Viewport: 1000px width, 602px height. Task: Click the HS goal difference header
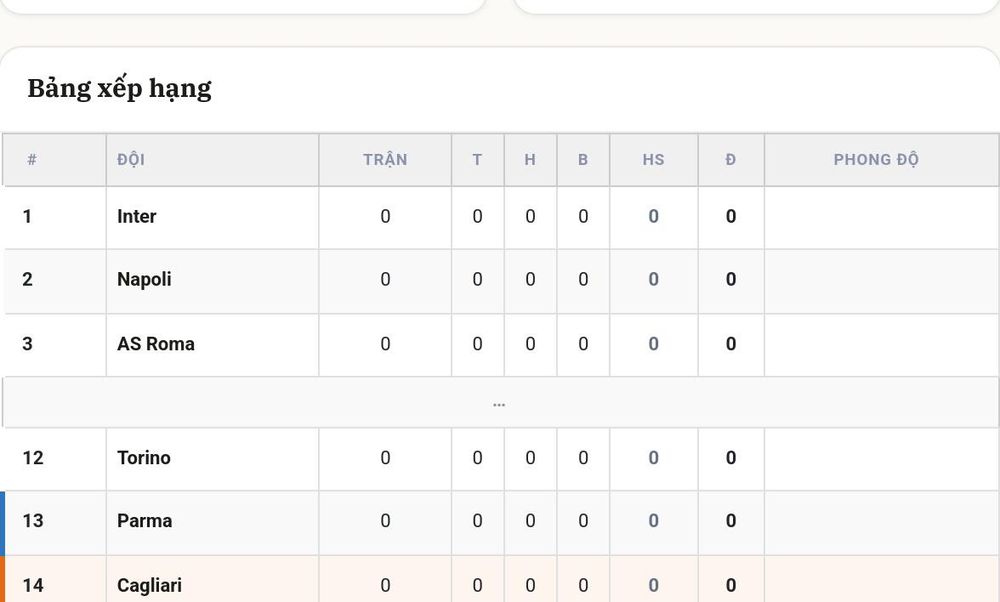pos(653,159)
